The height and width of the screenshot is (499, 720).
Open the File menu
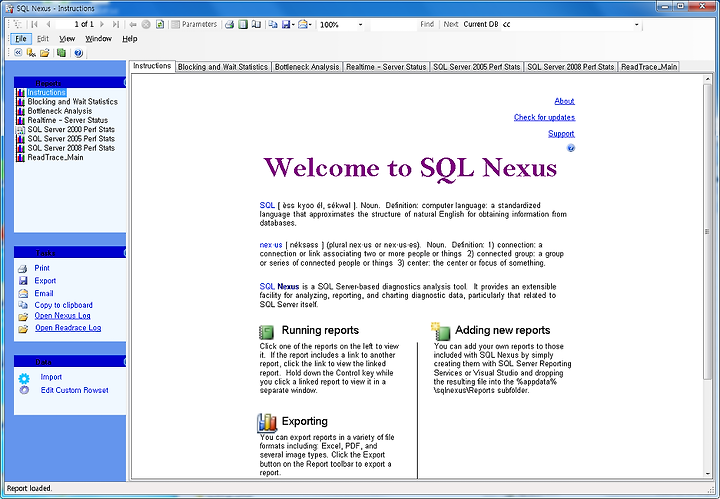click(x=21, y=39)
